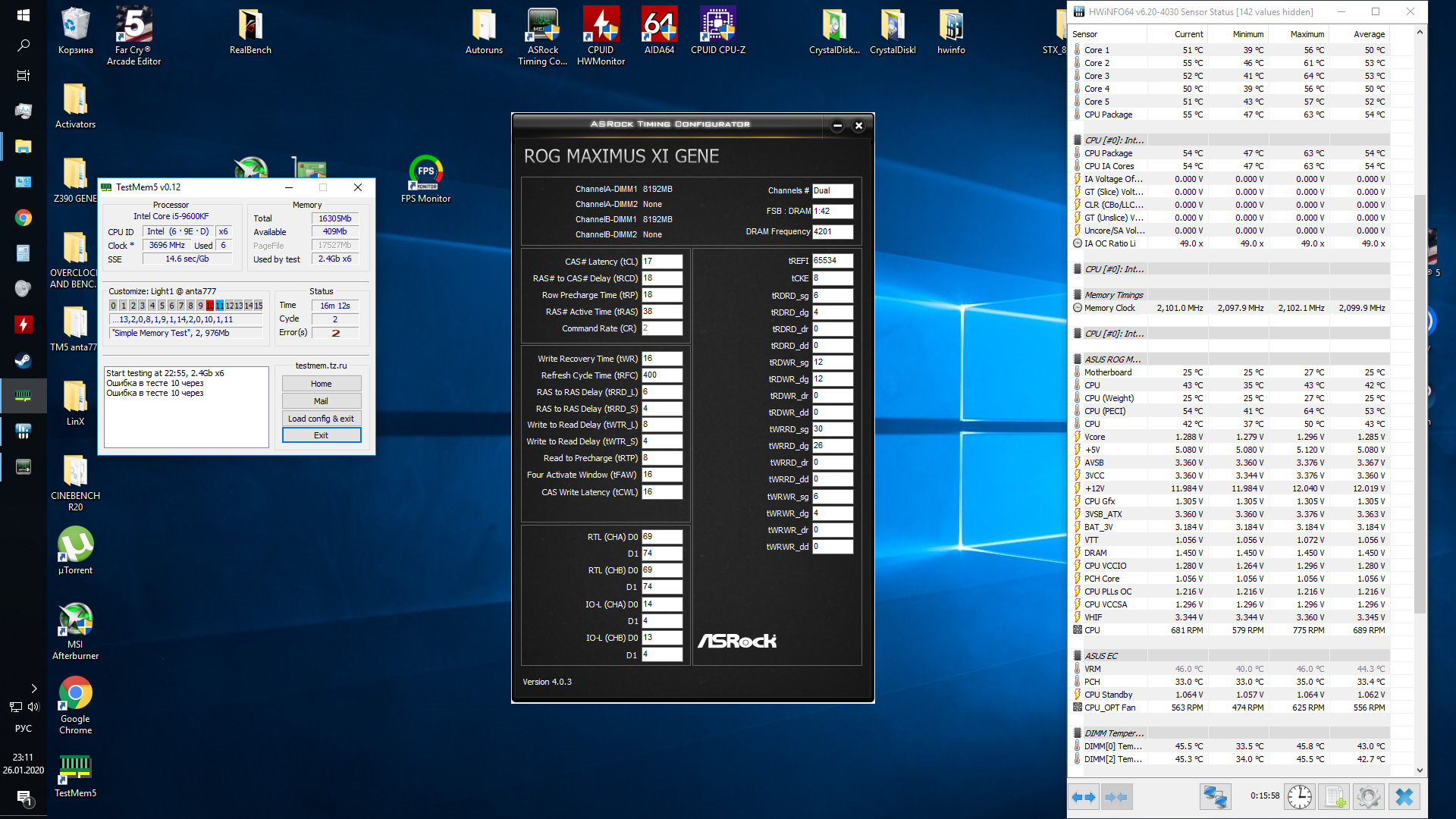Click HWiNFO shrink columns arrows icon

pyautogui.click(x=1116, y=797)
